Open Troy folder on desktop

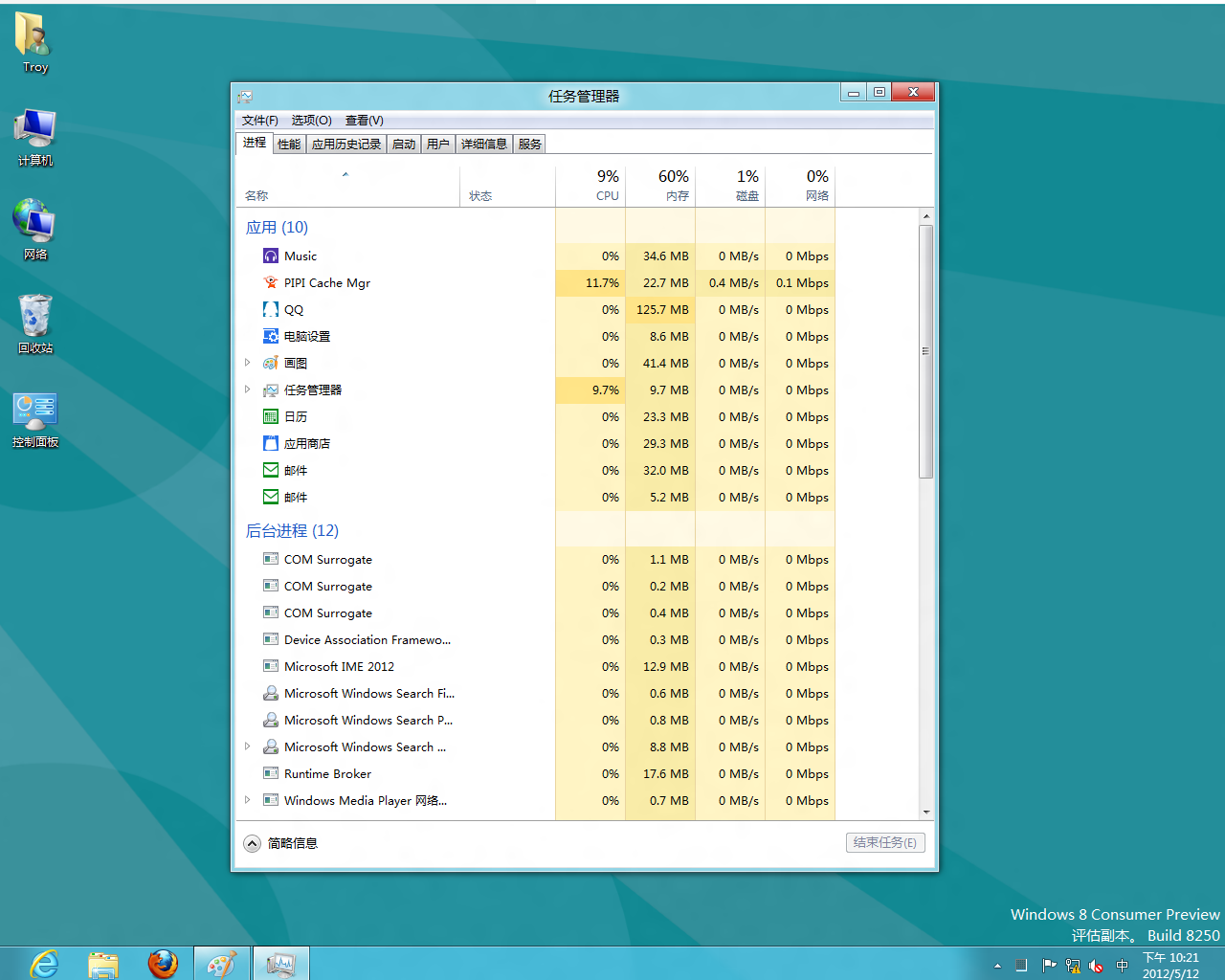[x=34, y=43]
